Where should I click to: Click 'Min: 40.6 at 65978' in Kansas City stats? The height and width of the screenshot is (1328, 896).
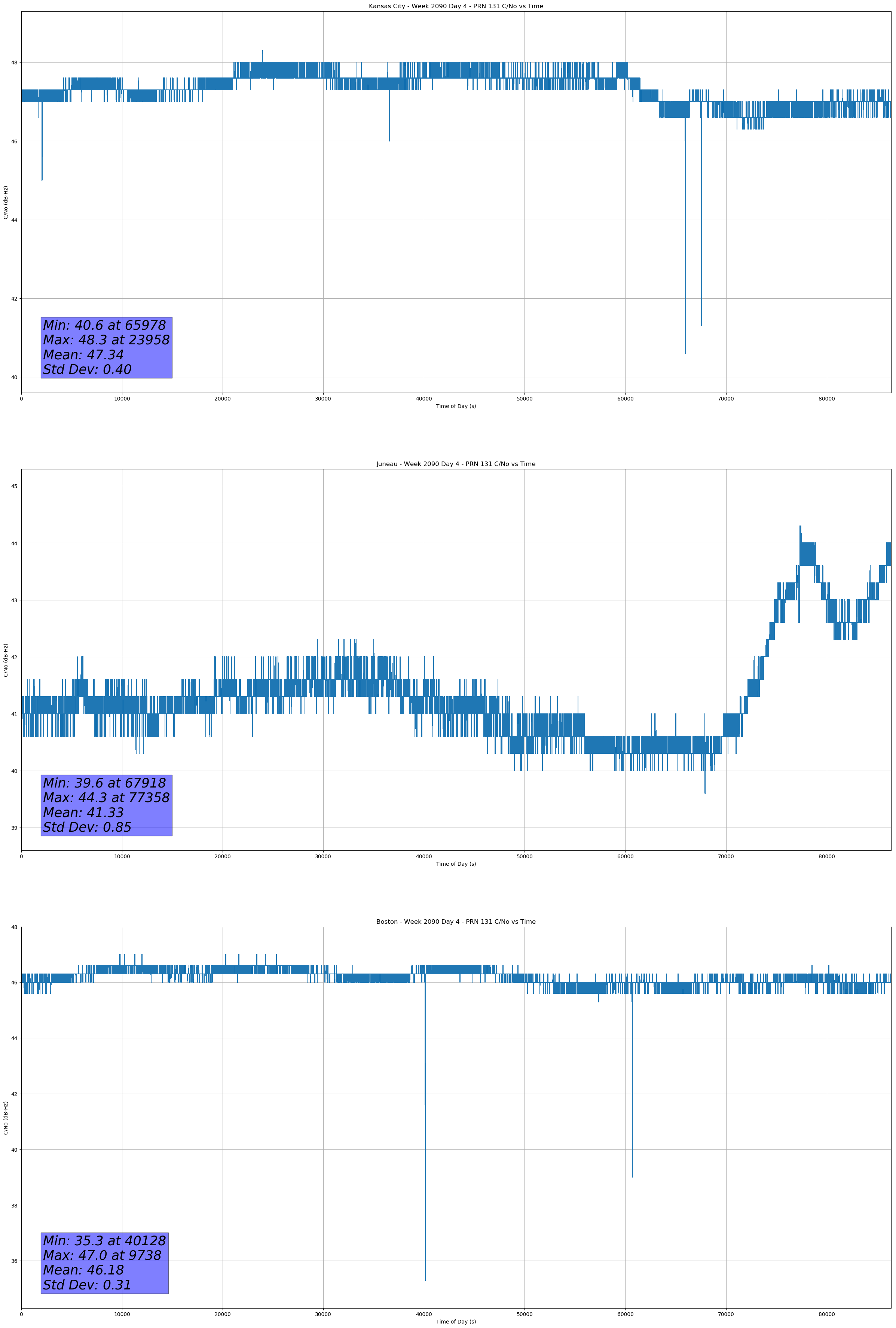[x=104, y=325]
